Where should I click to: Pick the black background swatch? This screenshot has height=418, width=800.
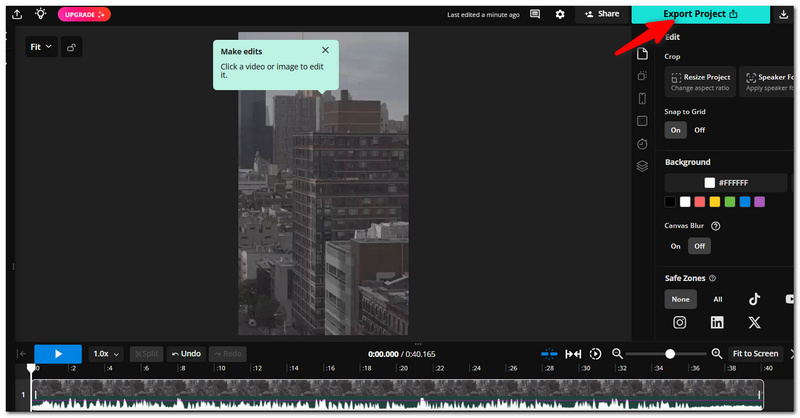tap(670, 202)
